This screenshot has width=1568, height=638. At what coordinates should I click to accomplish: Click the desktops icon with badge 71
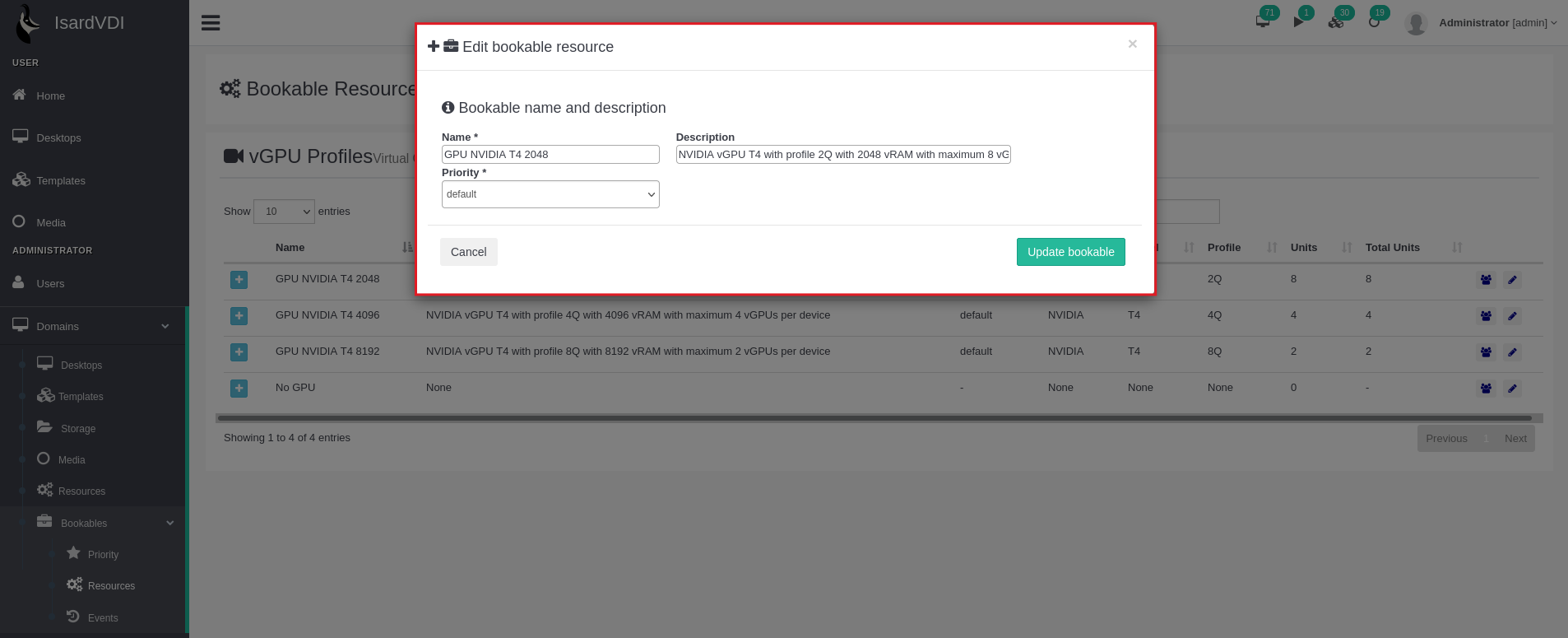[x=1263, y=21]
